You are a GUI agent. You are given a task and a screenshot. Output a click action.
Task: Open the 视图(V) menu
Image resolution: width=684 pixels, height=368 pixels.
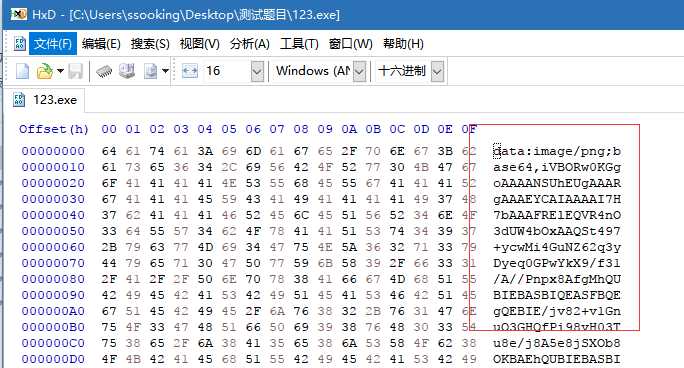(x=199, y=44)
